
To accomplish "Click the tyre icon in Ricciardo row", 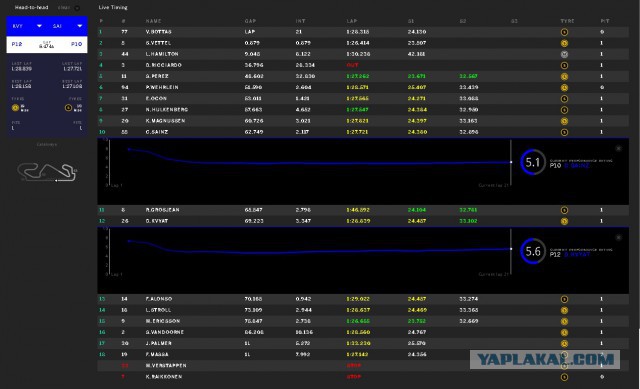I will point(564,65).
